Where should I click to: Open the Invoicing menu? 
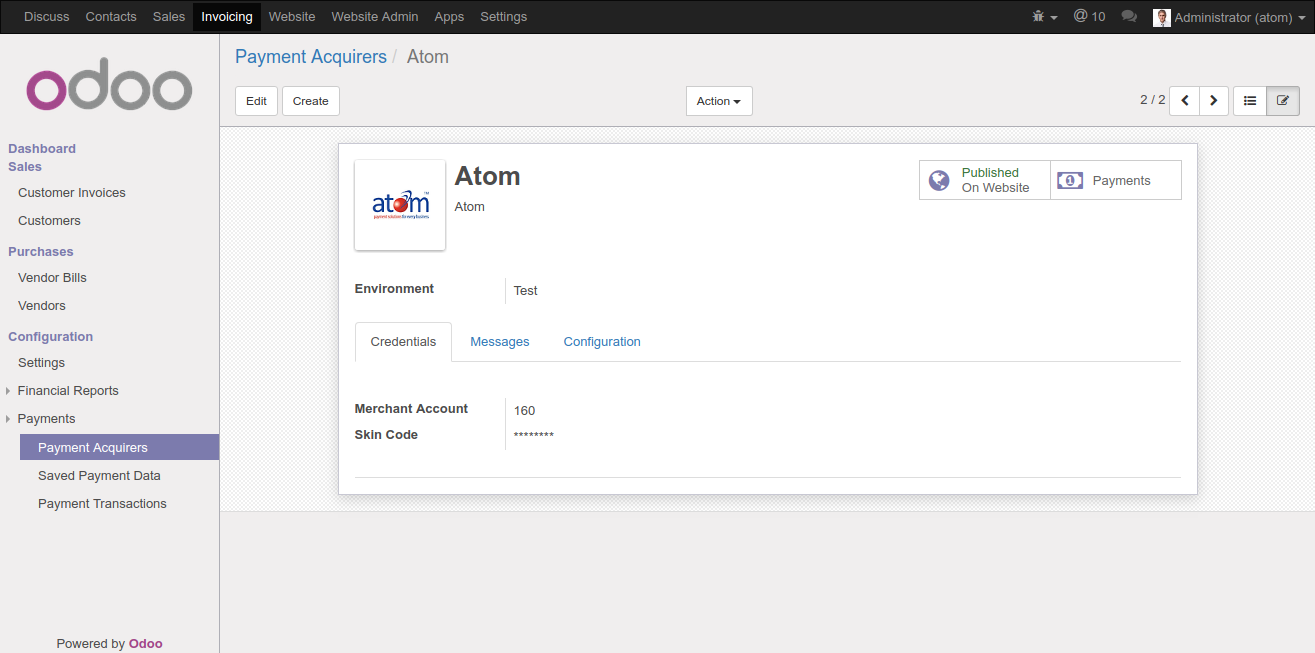[x=227, y=17]
